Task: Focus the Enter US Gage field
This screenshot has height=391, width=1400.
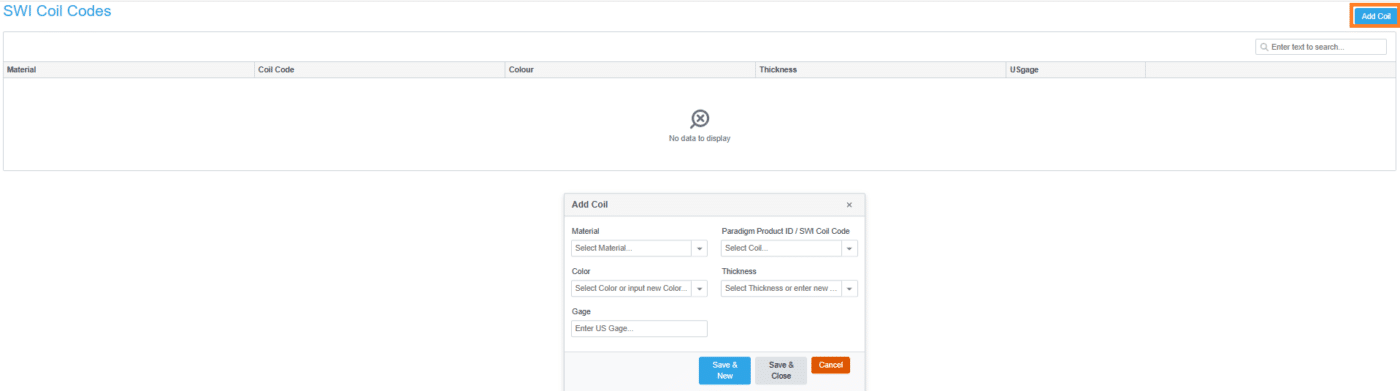Action: click(639, 329)
